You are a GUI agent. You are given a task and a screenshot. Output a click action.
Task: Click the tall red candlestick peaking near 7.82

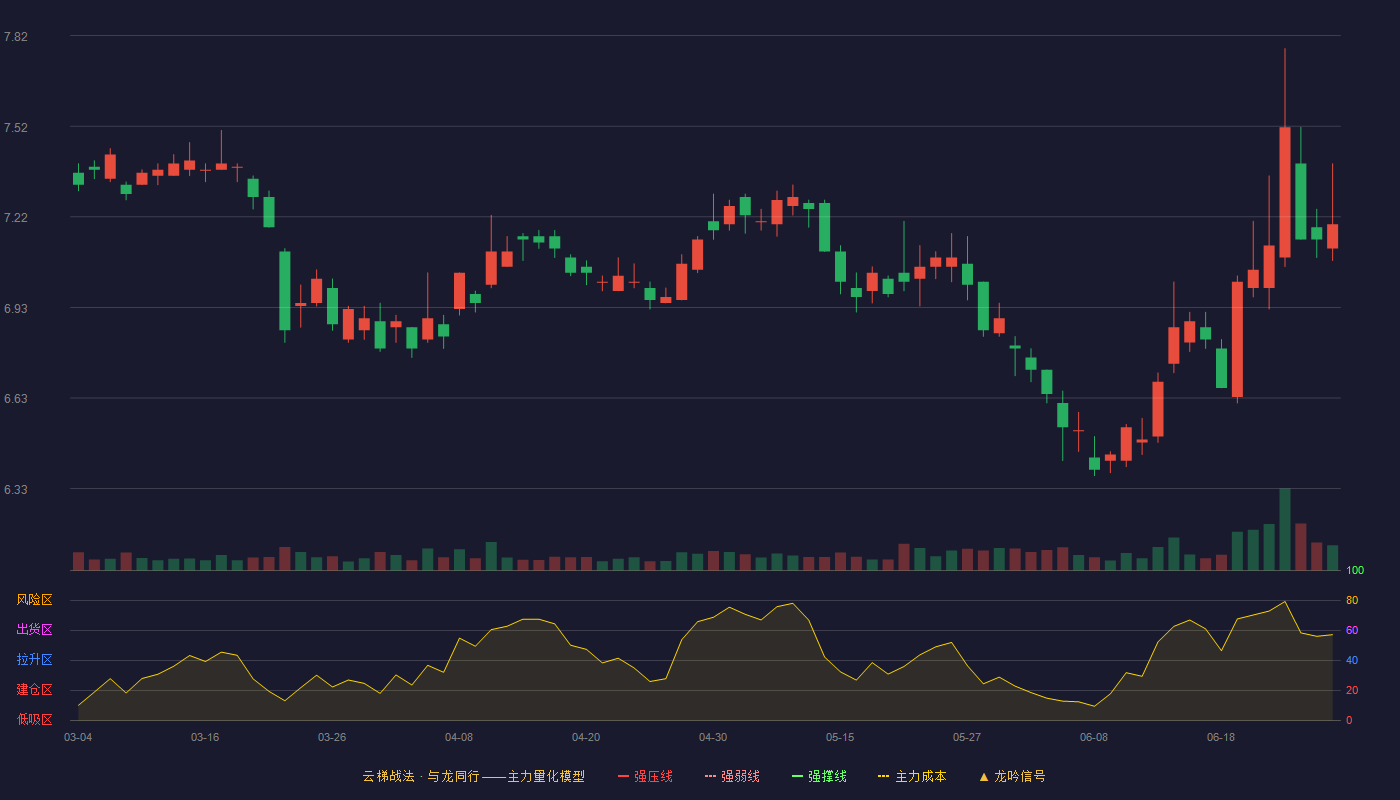pyautogui.click(x=1285, y=192)
